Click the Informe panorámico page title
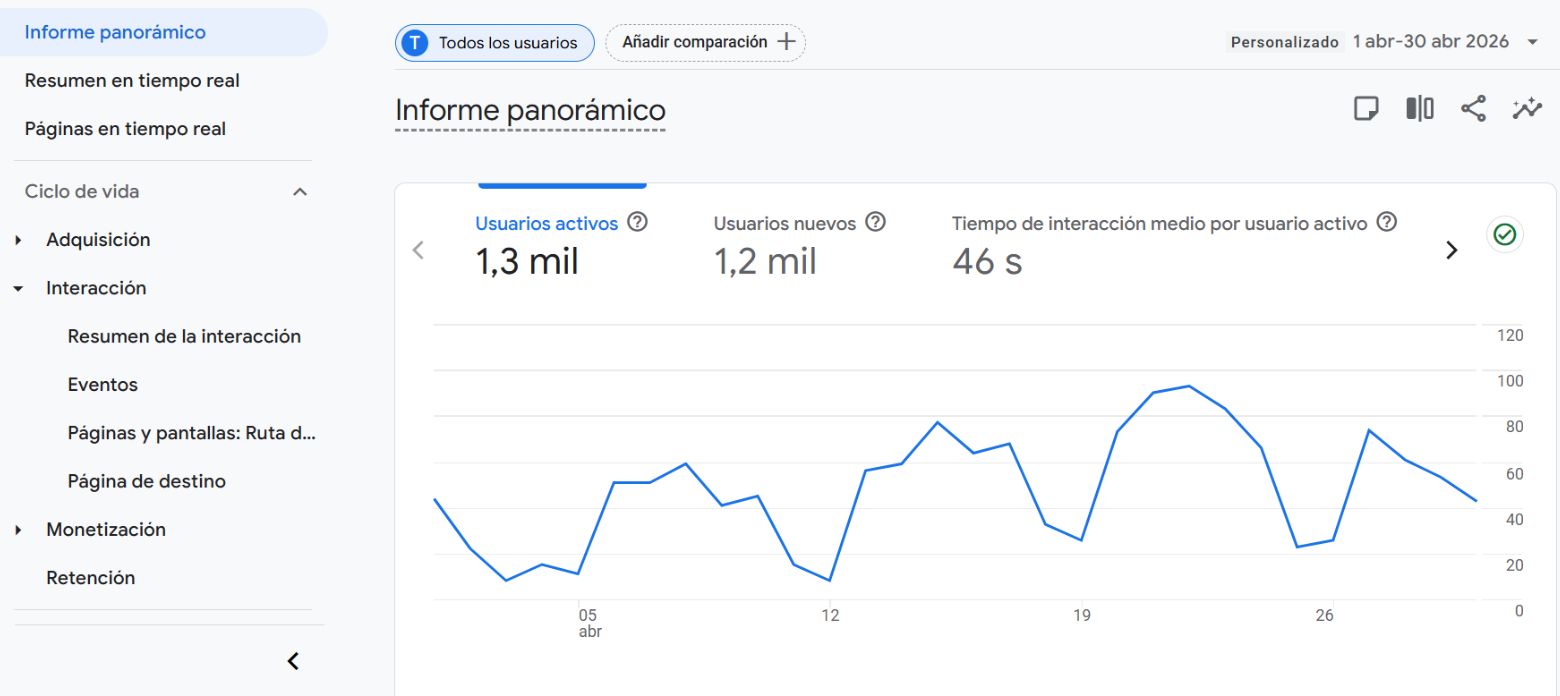The image size is (1560, 696). click(x=530, y=110)
